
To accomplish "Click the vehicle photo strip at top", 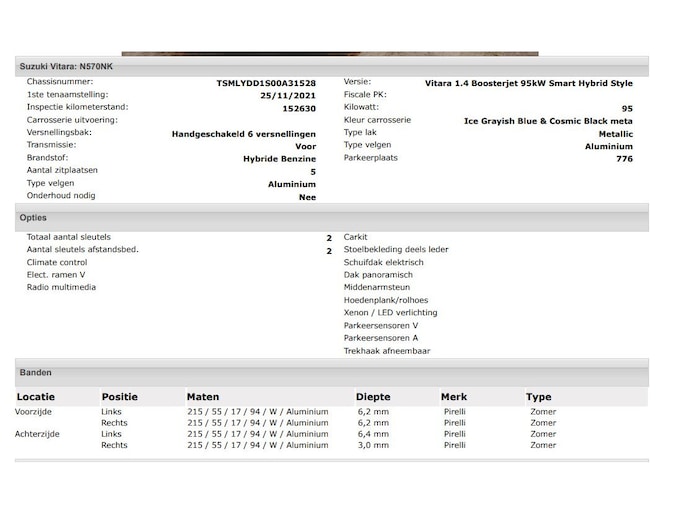I will click(x=329, y=54).
